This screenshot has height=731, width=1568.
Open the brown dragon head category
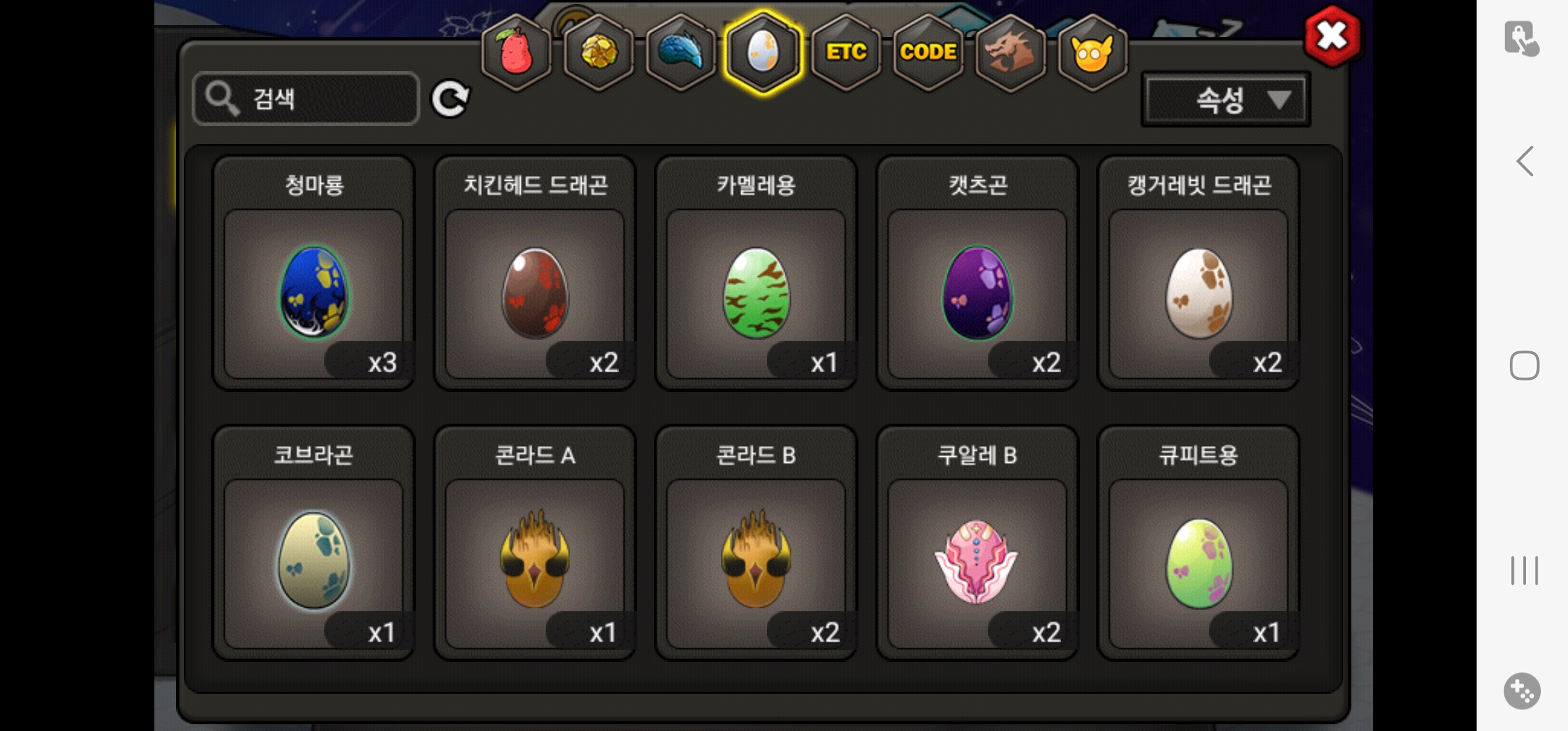[x=1009, y=52]
